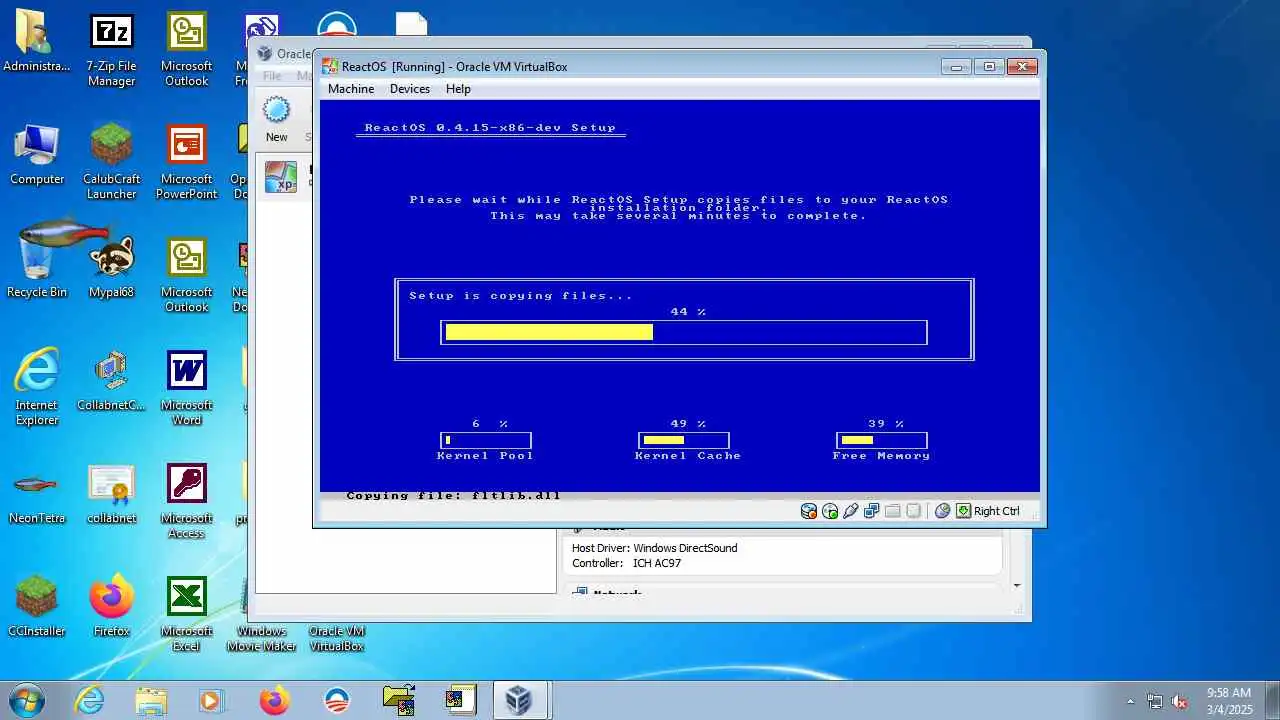Screen dimensions: 1280x720
Task: Click hard disk activity status icon
Action: coord(809,511)
